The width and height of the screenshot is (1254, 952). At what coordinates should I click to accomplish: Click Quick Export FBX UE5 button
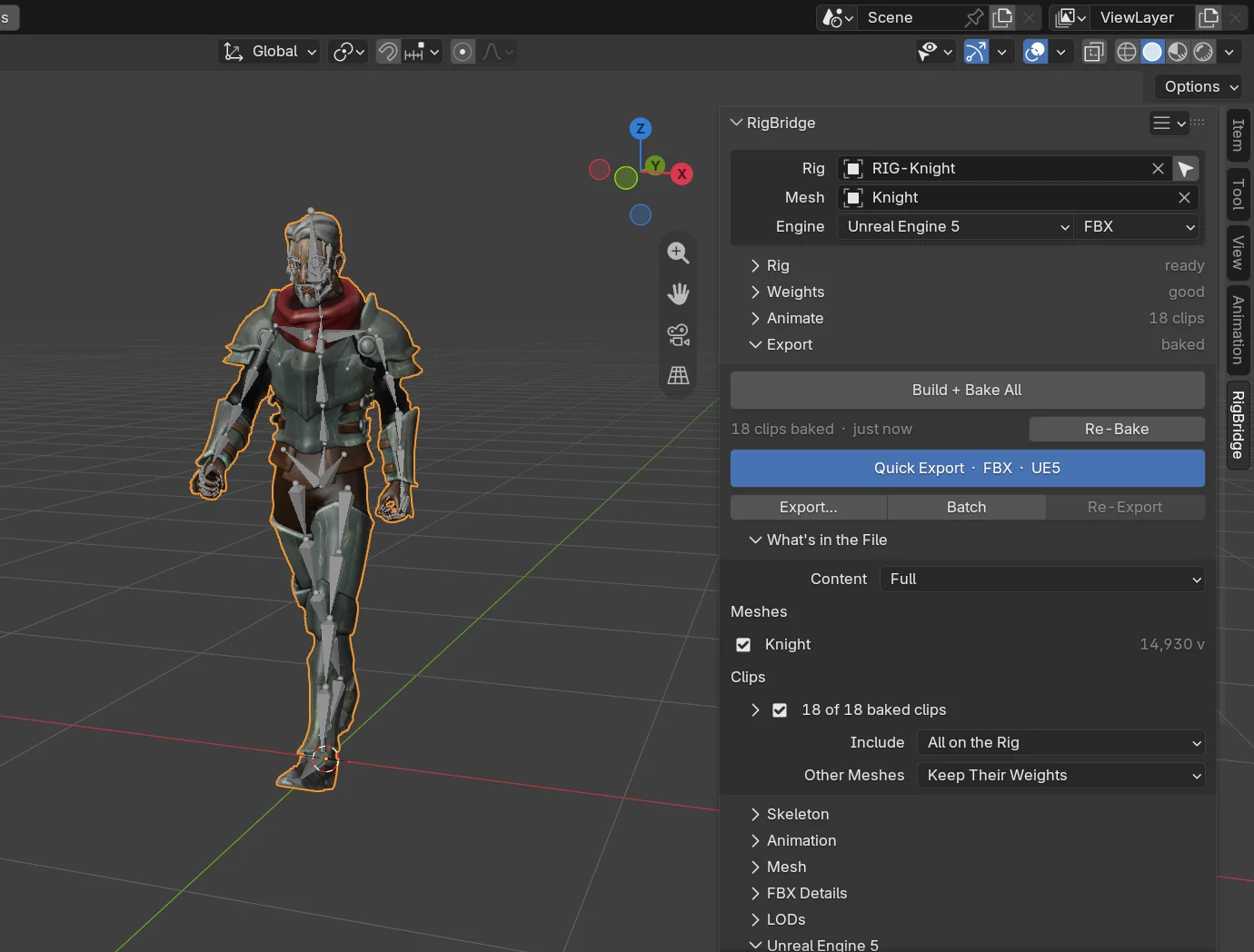[968, 469]
